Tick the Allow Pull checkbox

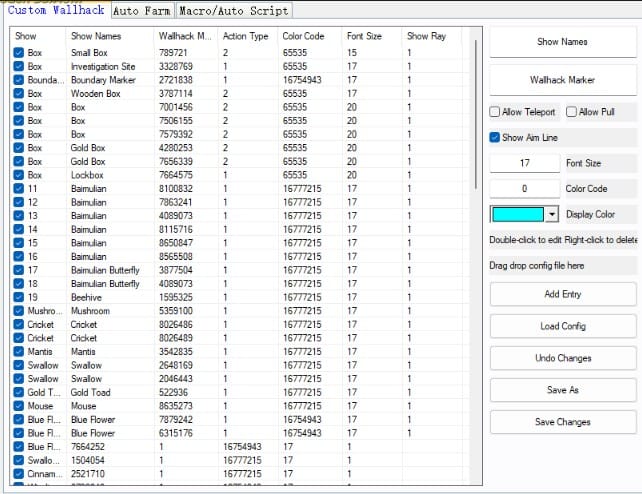tap(572, 112)
